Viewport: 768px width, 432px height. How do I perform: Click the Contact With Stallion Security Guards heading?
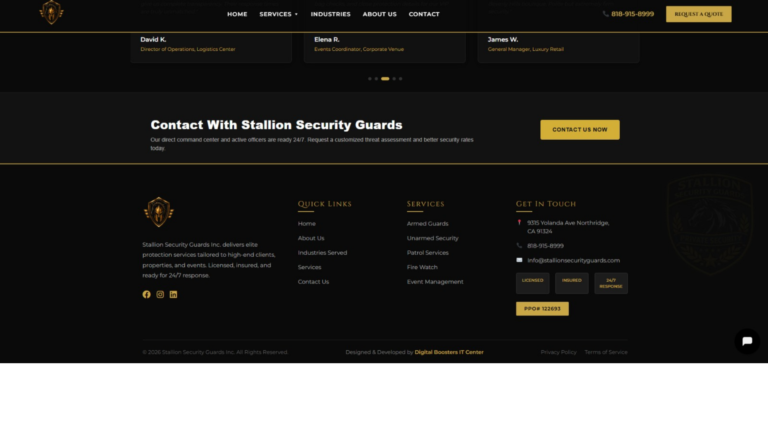point(276,125)
